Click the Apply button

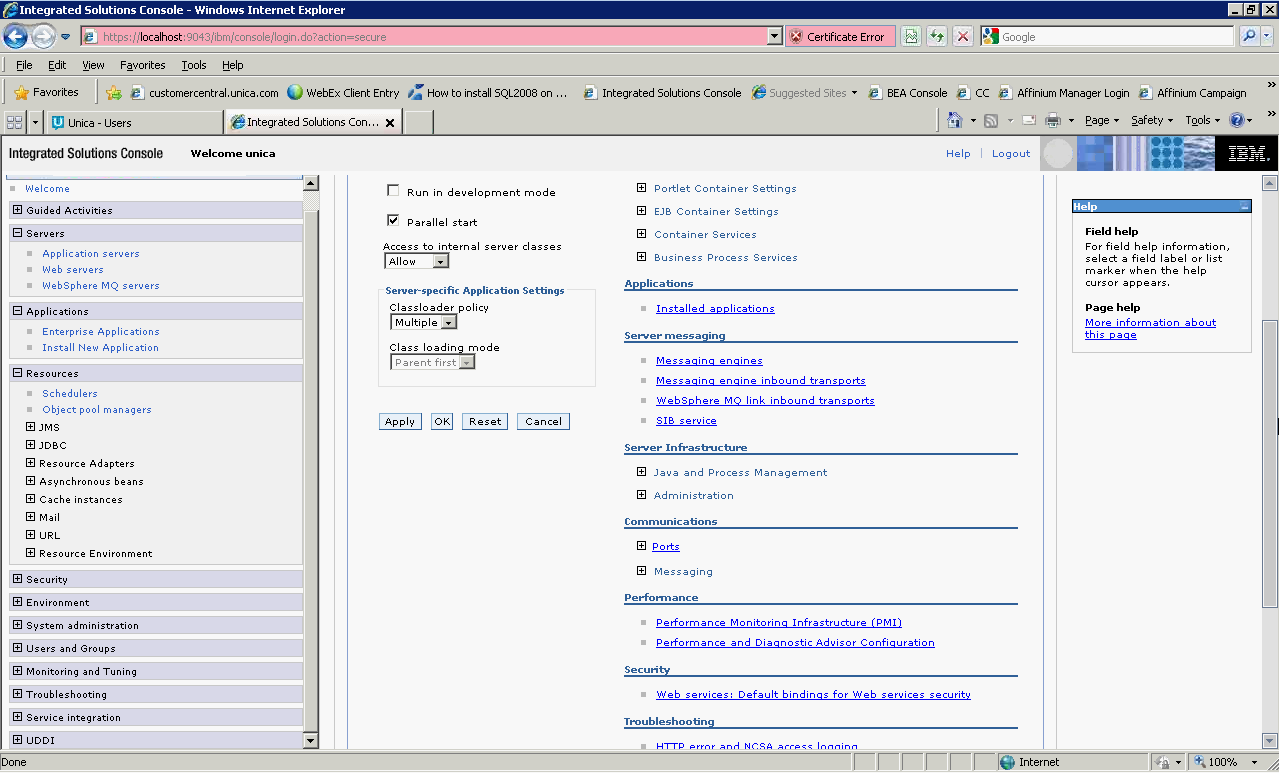pyautogui.click(x=400, y=421)
